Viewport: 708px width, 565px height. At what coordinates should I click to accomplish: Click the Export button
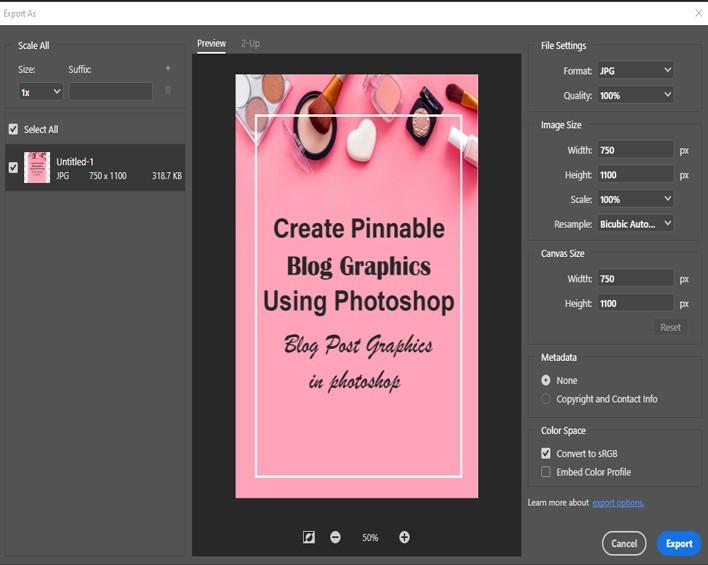pyautogui.click(x=679, y=543)
